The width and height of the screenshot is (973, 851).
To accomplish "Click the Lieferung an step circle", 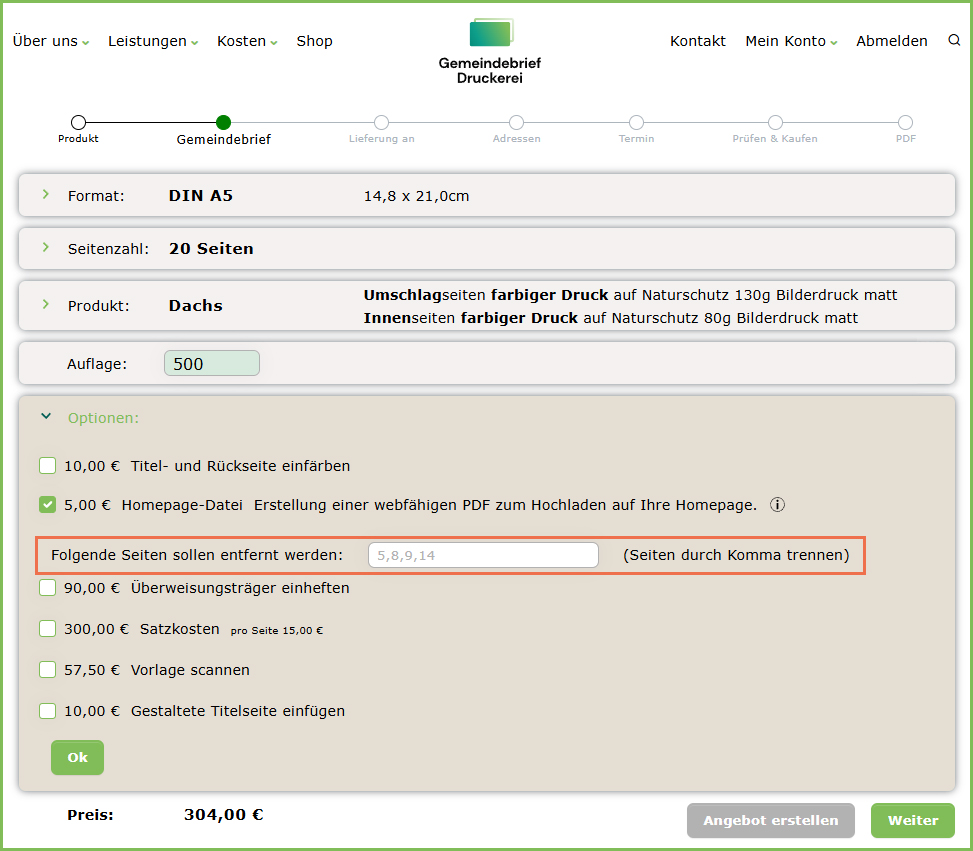I will pos(381,123).
